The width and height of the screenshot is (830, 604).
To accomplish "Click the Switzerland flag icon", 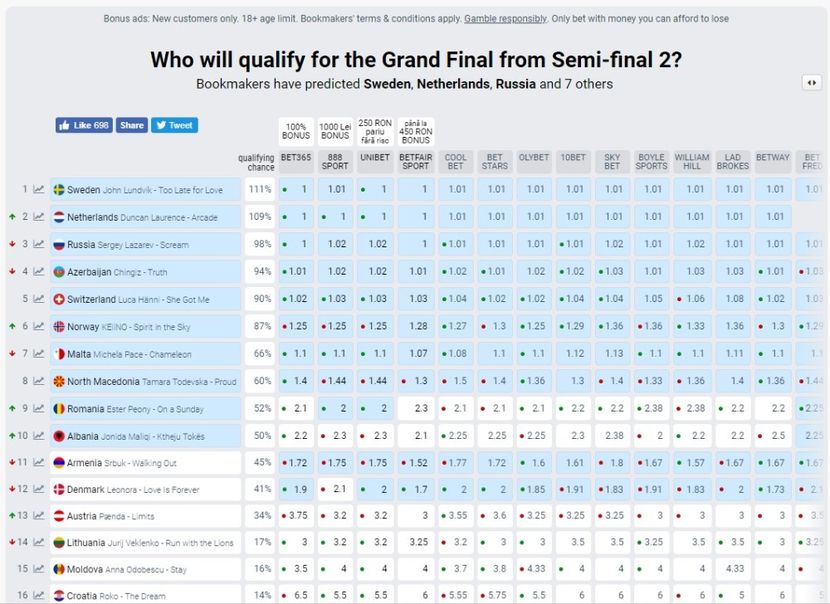I will pyautogui.click(x=59, y=299).
